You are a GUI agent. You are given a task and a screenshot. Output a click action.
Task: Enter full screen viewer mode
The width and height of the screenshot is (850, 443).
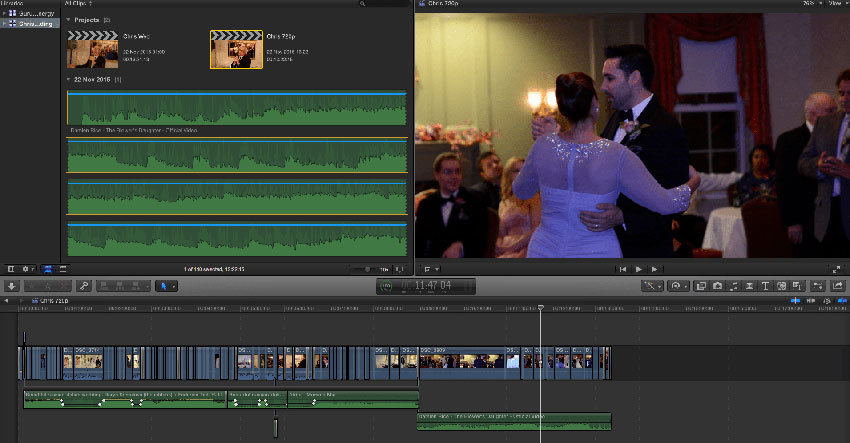pos(836,269)
